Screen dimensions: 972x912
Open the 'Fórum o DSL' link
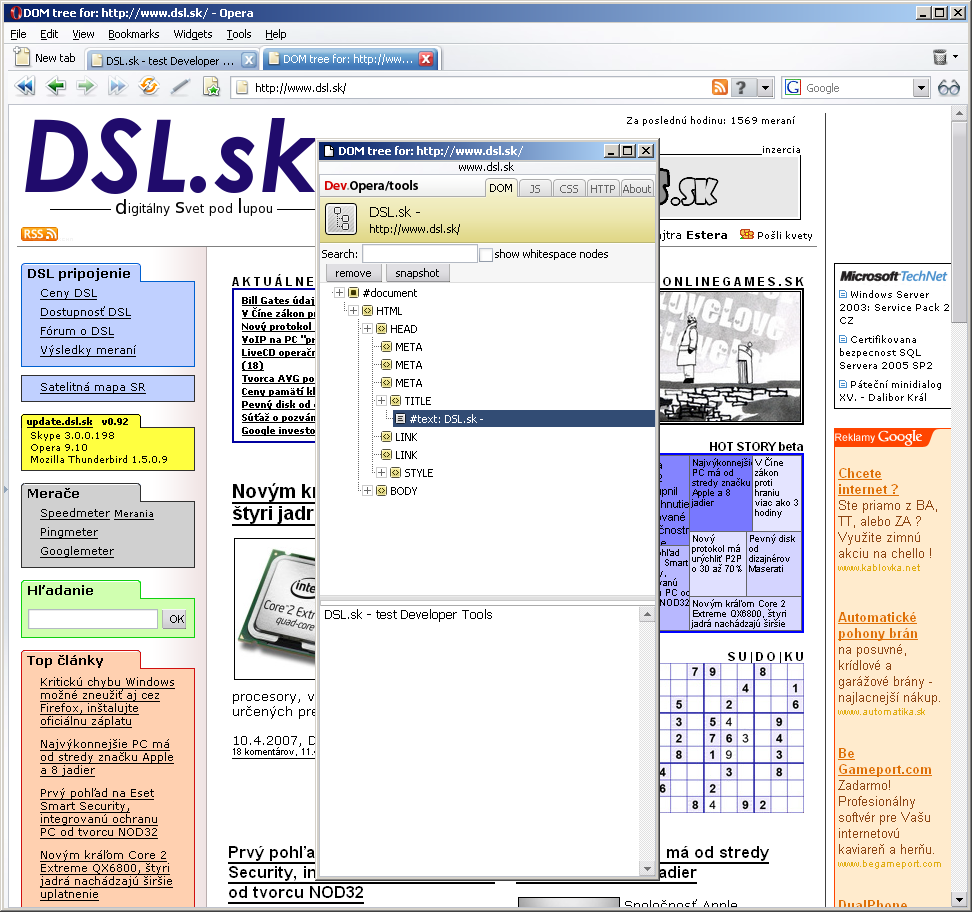click(77, 331)
